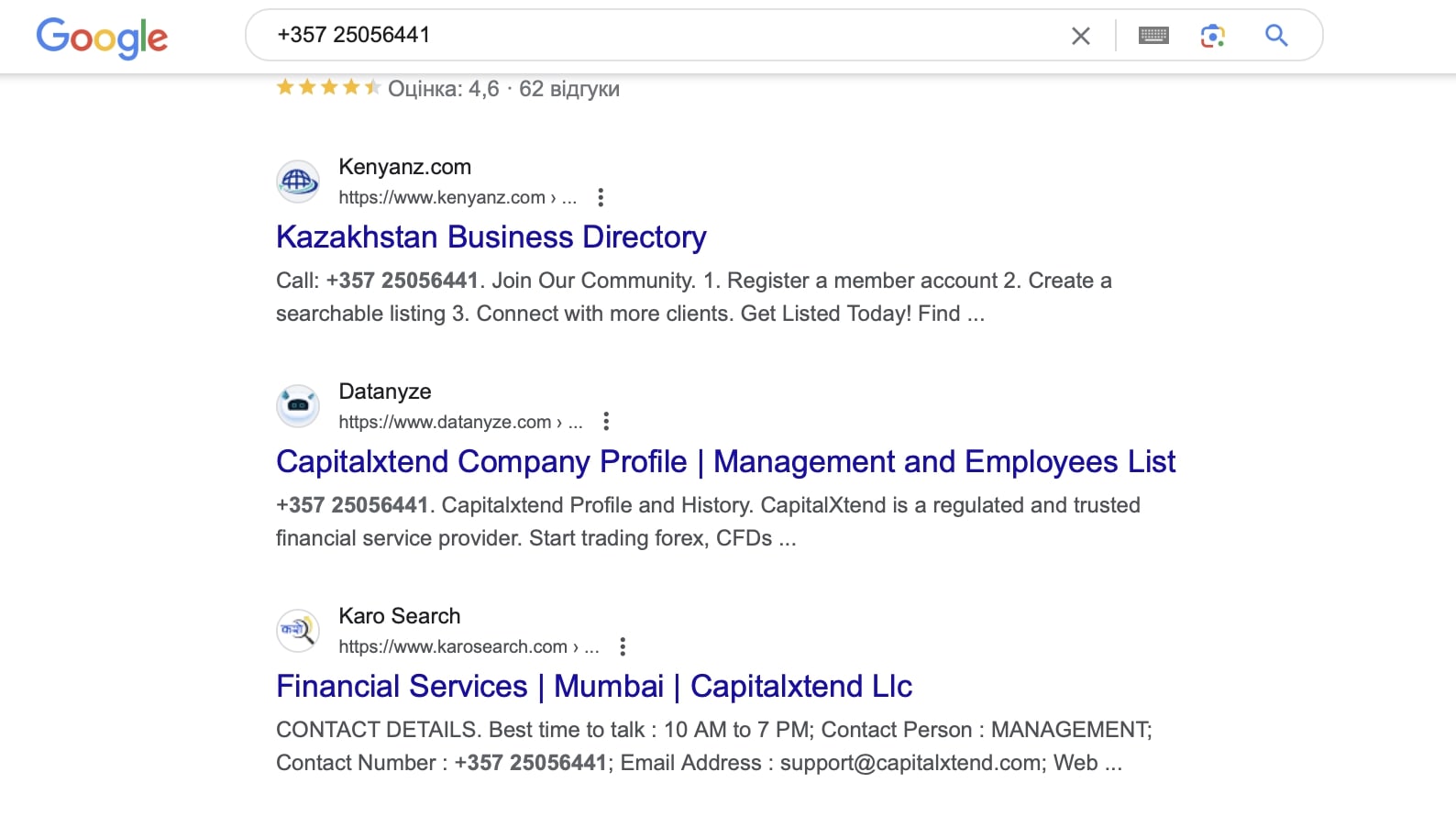Open more options for Kenyanz.com result

pos(601,197)
